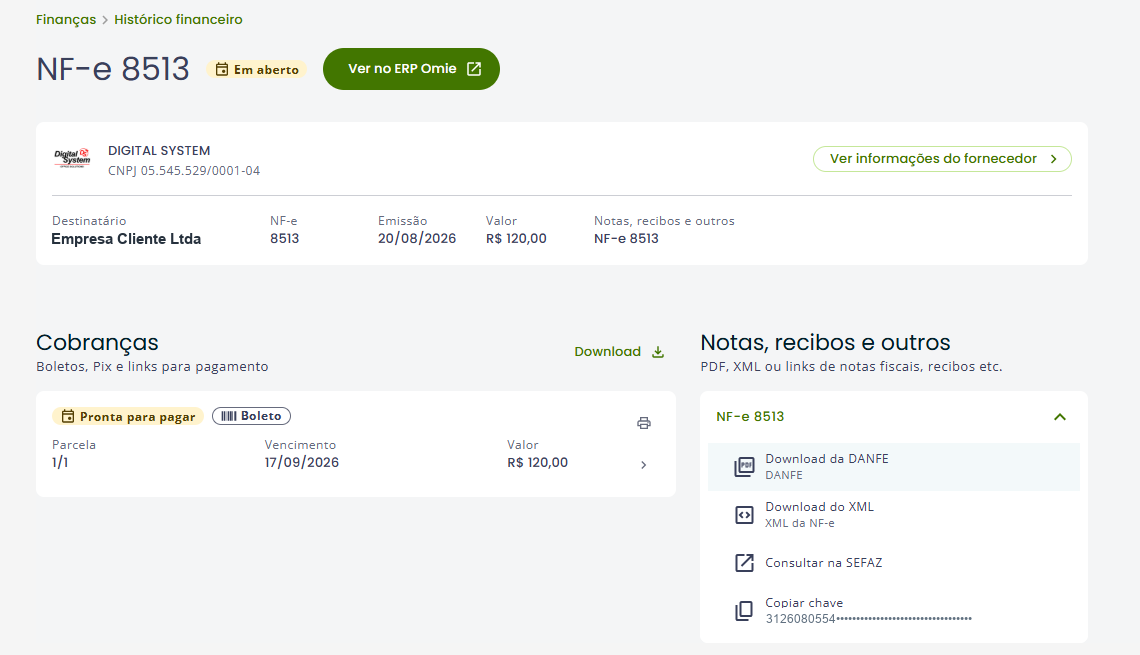Viewport: 1140px width, 655px height.
Task: Click the copy icon beside Copiar chave
Action: [x=744, y=611]
